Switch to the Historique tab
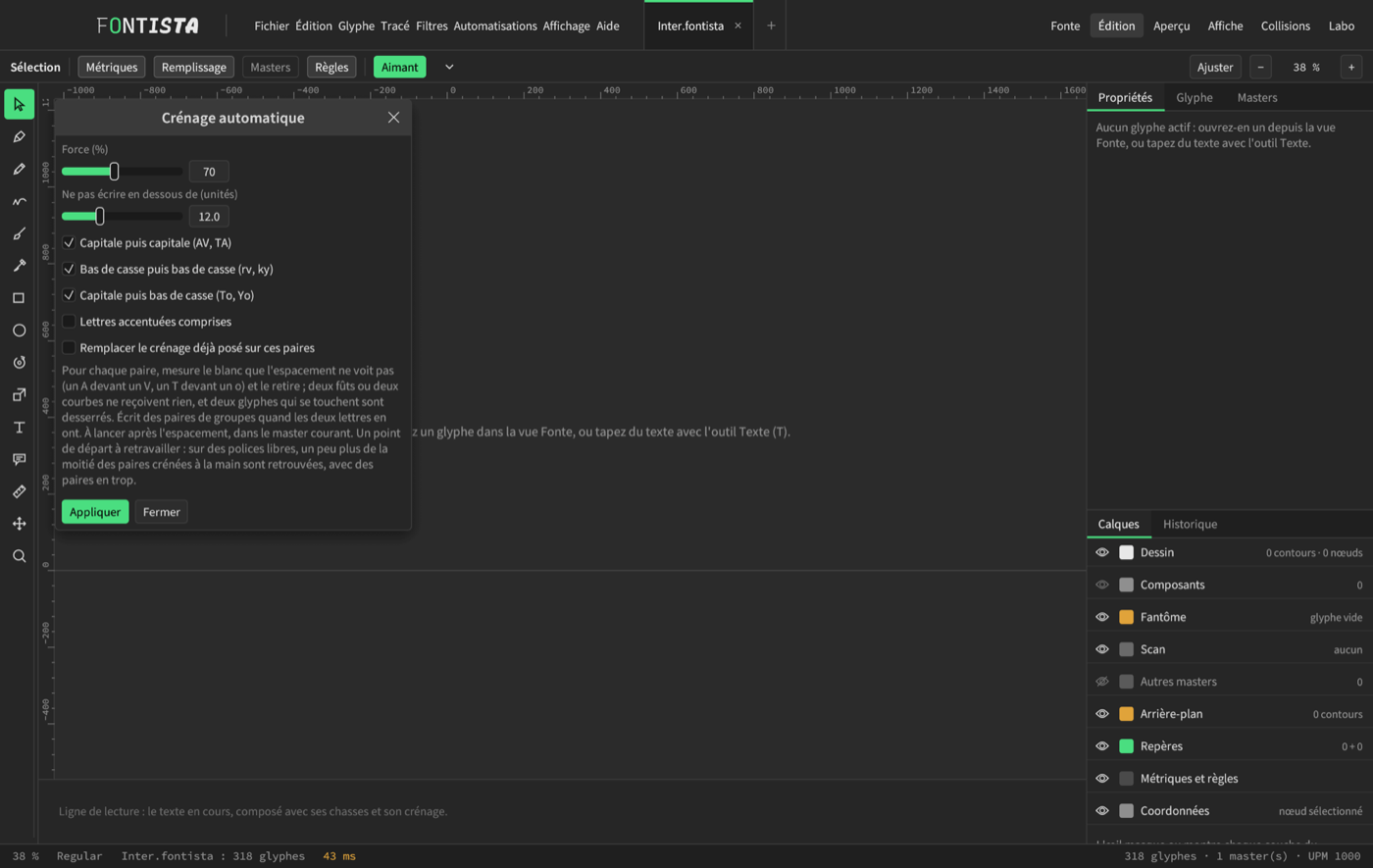The image size is (1373, 868). 1190,524
